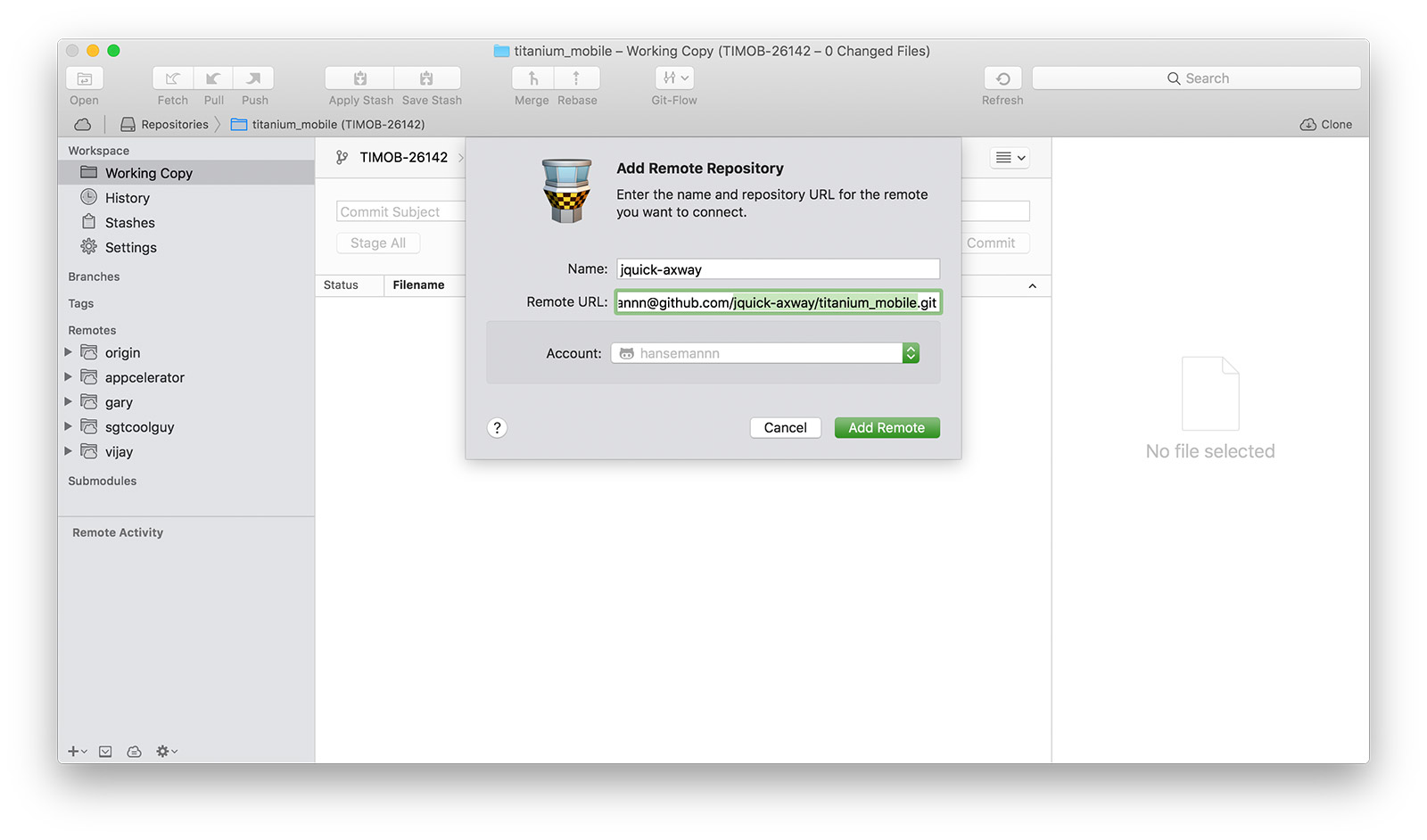1427x840 pixels.
Task: Click the Clone cloud icon
Action: click(x=1308, y=125)
